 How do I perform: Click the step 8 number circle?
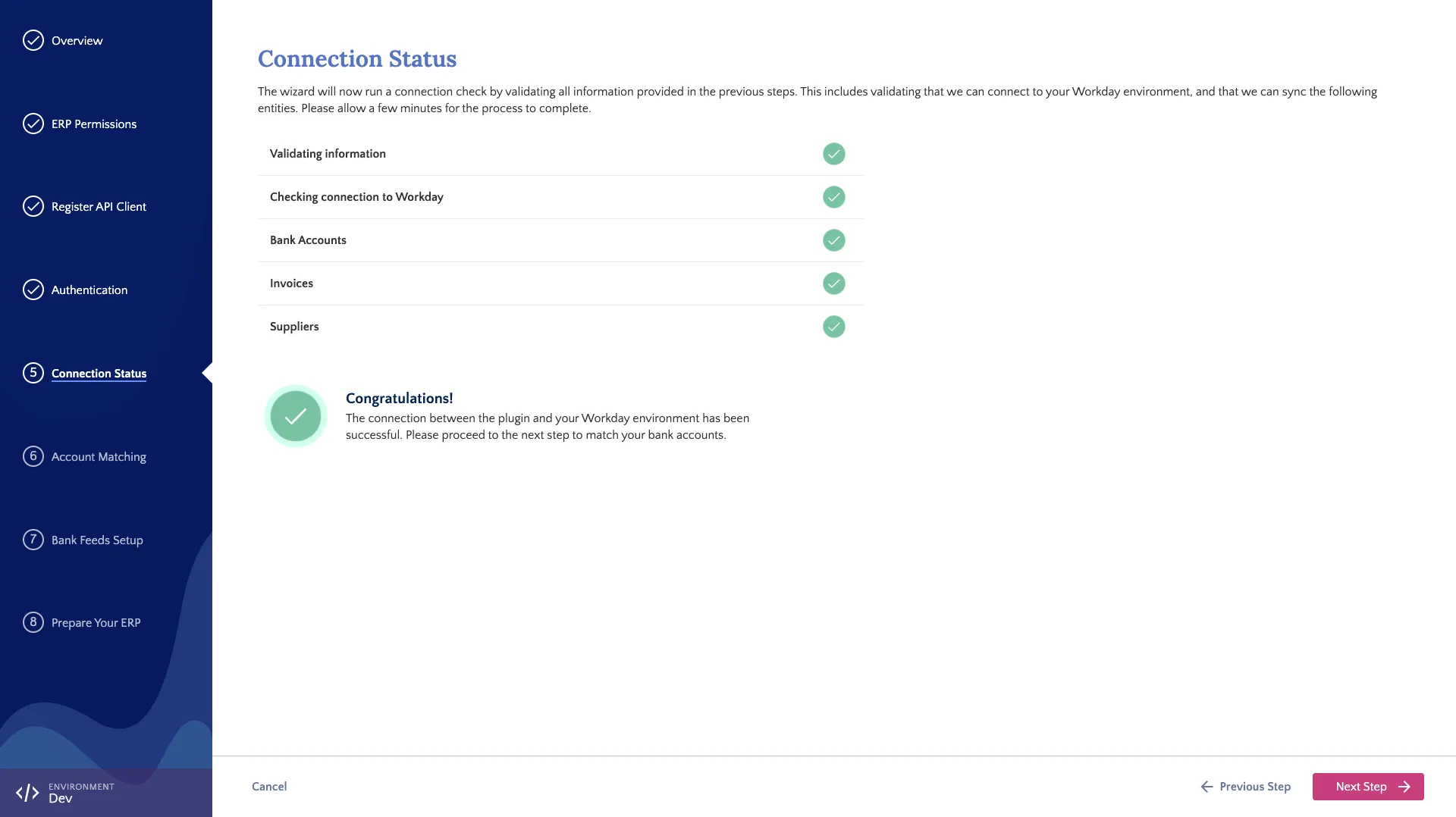point(33,622)
